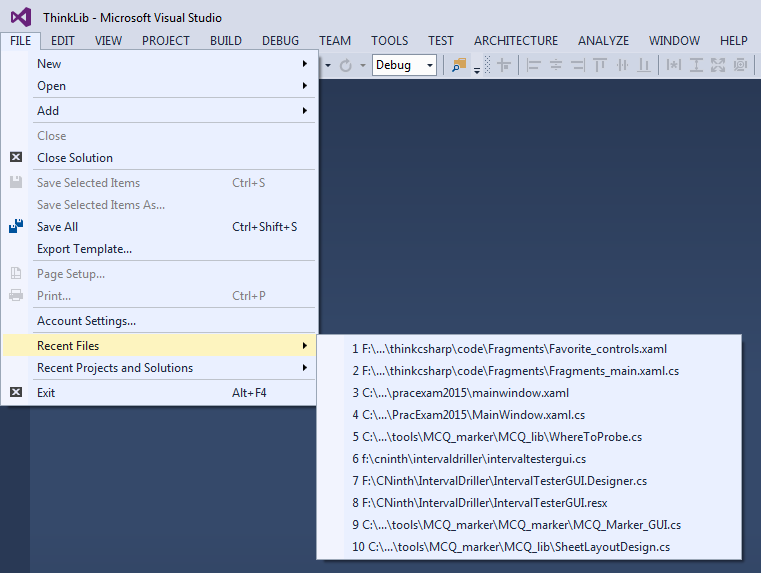
Task: Open the TEAM menu
Action: tap(335, 41)
